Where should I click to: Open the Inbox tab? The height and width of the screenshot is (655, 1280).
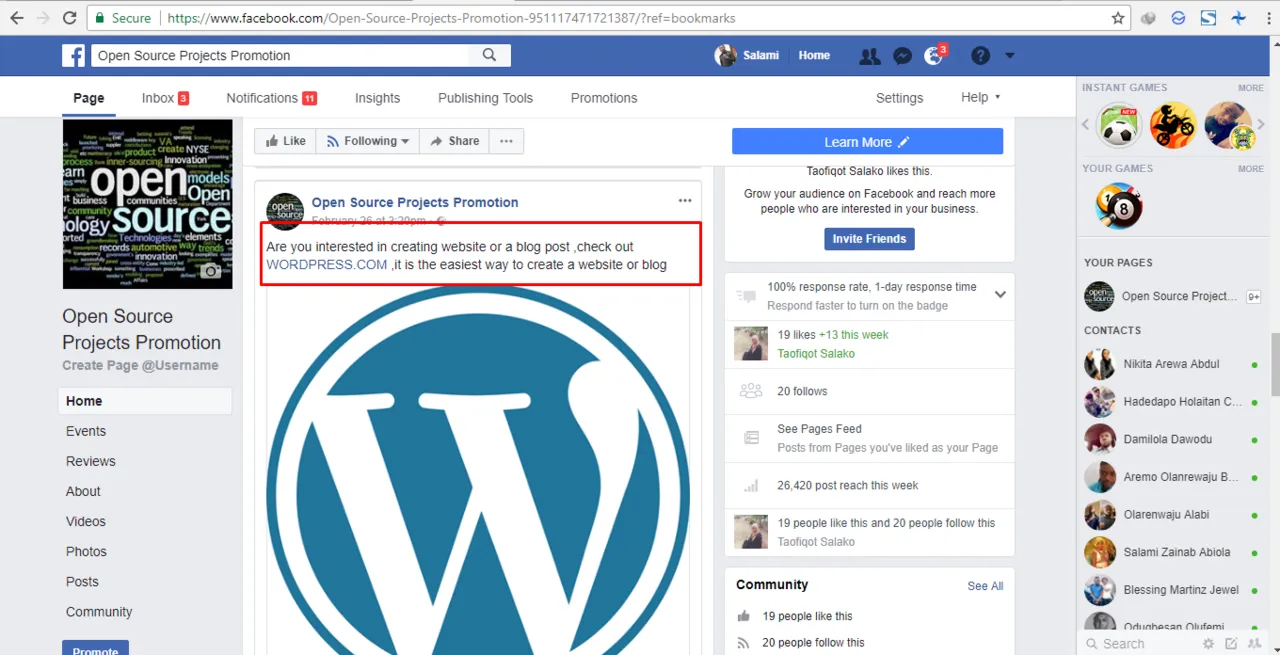[165, 98]
